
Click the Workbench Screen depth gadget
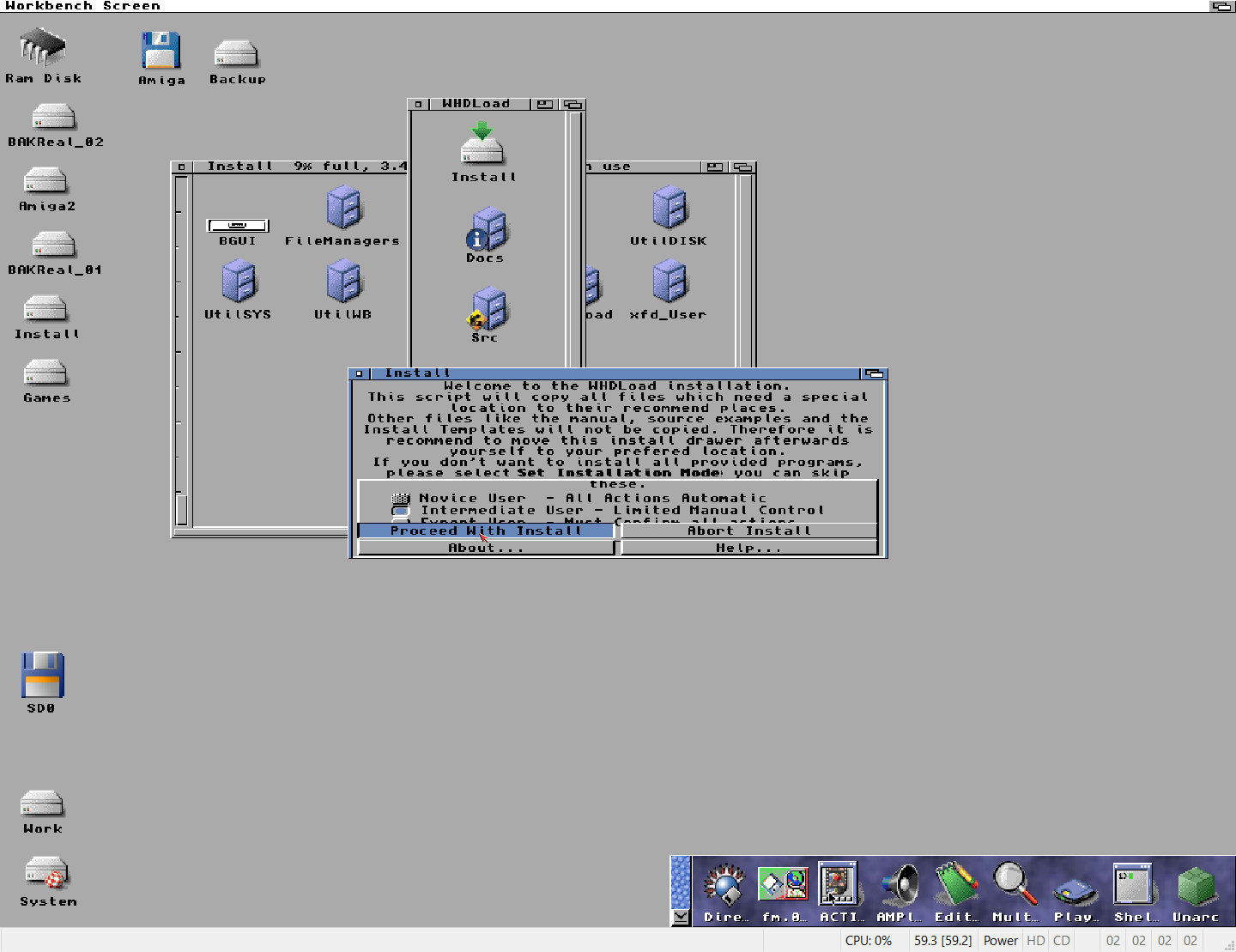[x=1221, y=6]
